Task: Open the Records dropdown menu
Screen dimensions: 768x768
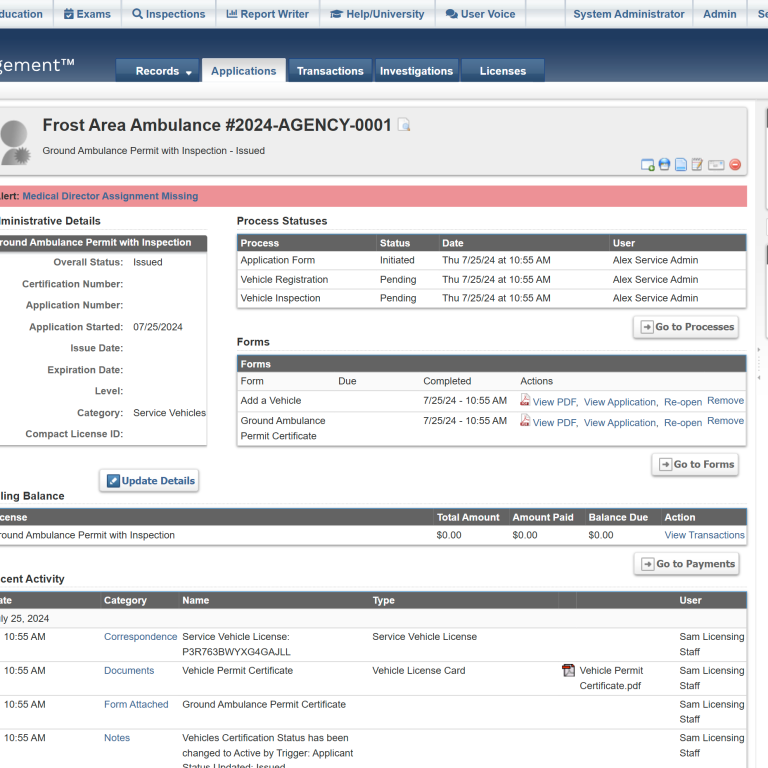Action: click(x=164, y=71)
